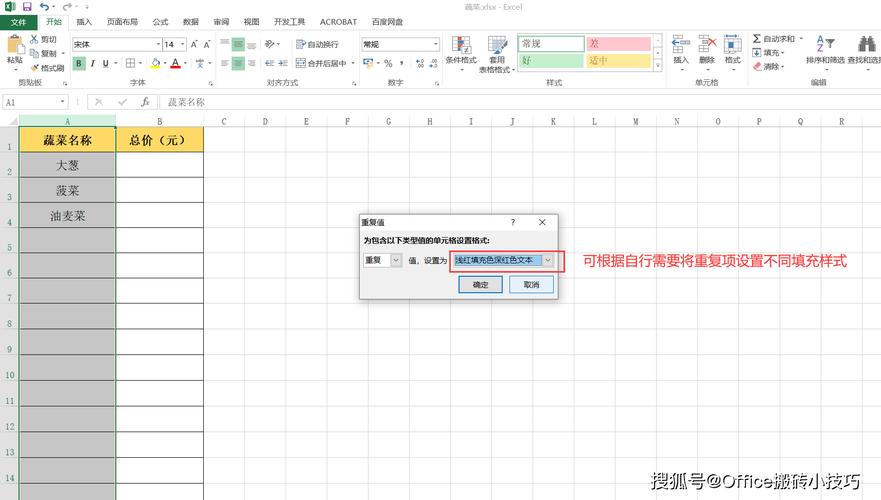The height and width of the screenshot is (500, 881).
Task: Copy with the 复制 button
Action: tap(44, 53)
